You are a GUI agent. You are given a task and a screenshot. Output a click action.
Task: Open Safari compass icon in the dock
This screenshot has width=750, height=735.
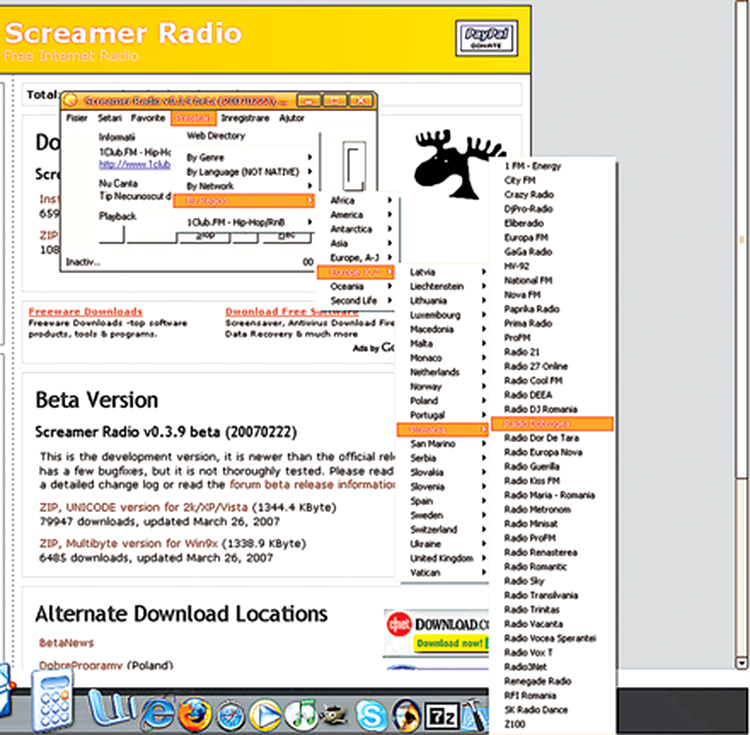coord(231,716)
